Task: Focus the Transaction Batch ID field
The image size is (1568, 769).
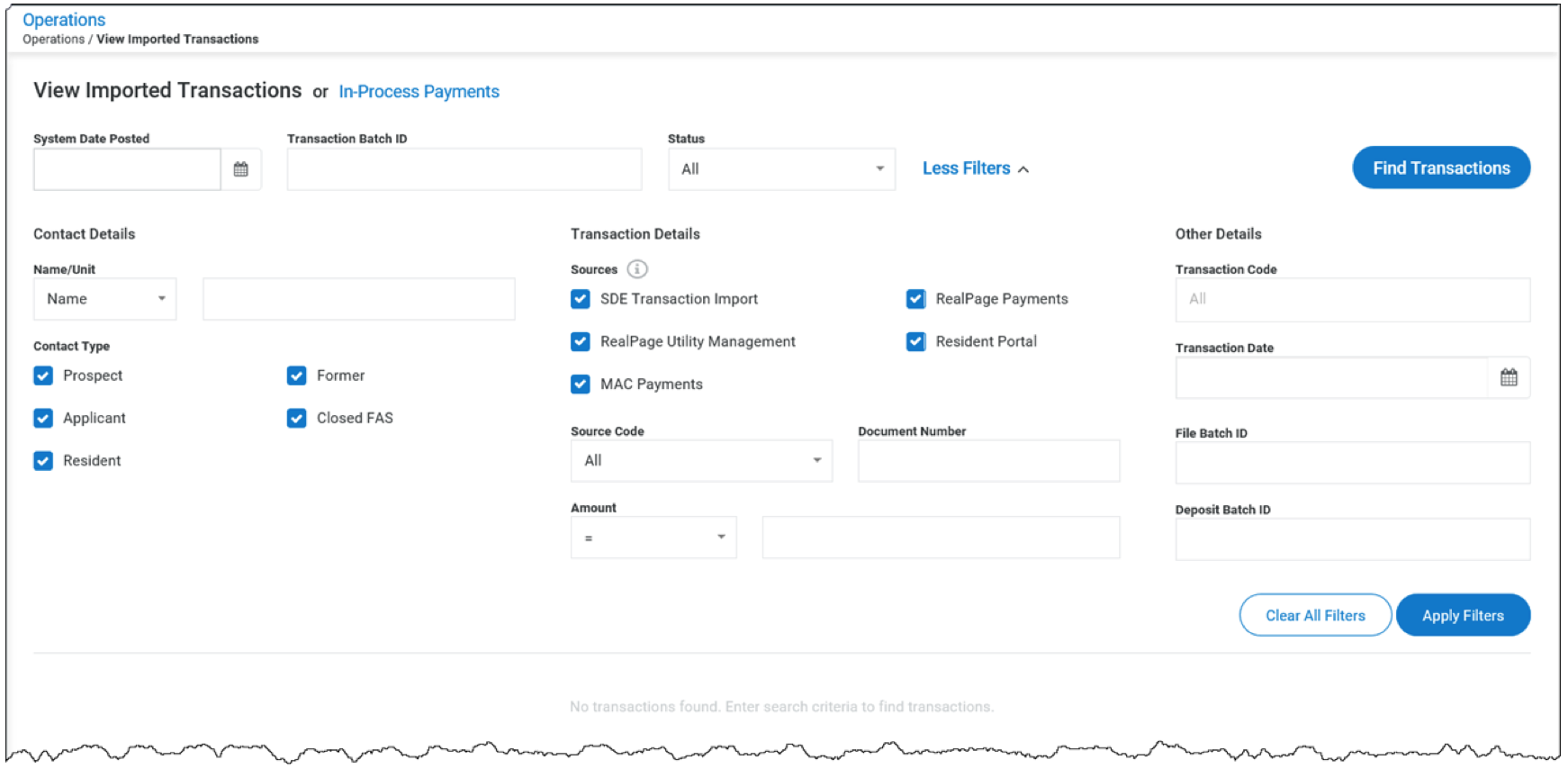Action: click(x=464, y=169)
